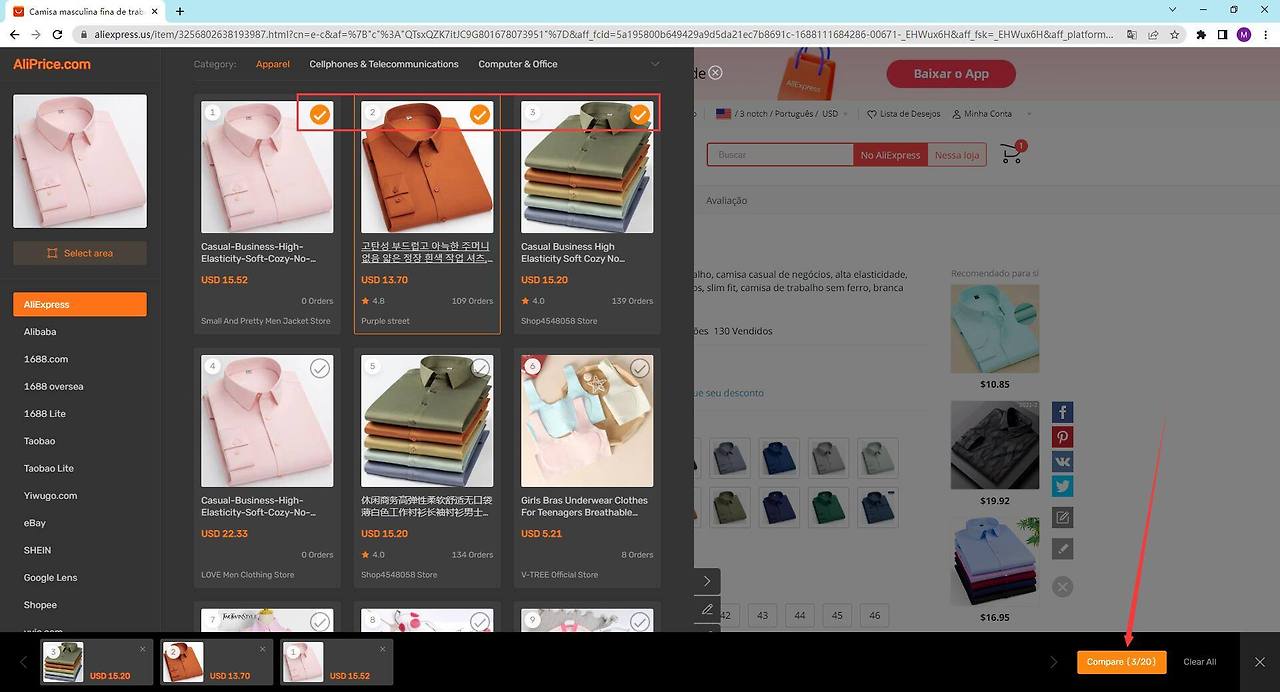Viewport: 1280px width, 692px height.
Task: Select the Apparel category tab
Action: point(273,64)
